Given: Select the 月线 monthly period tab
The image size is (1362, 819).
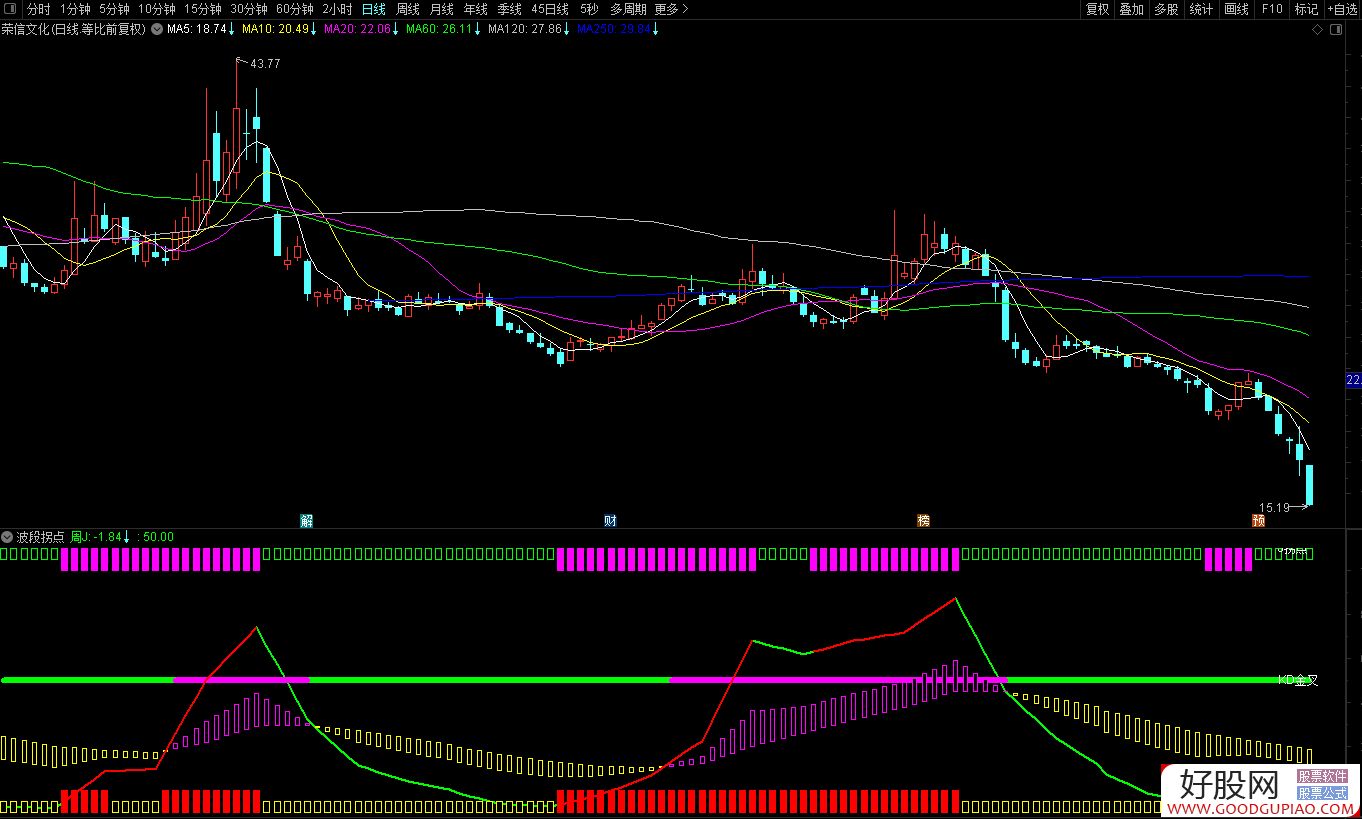Looking at the screenshot, I should (x=441, y=9).
